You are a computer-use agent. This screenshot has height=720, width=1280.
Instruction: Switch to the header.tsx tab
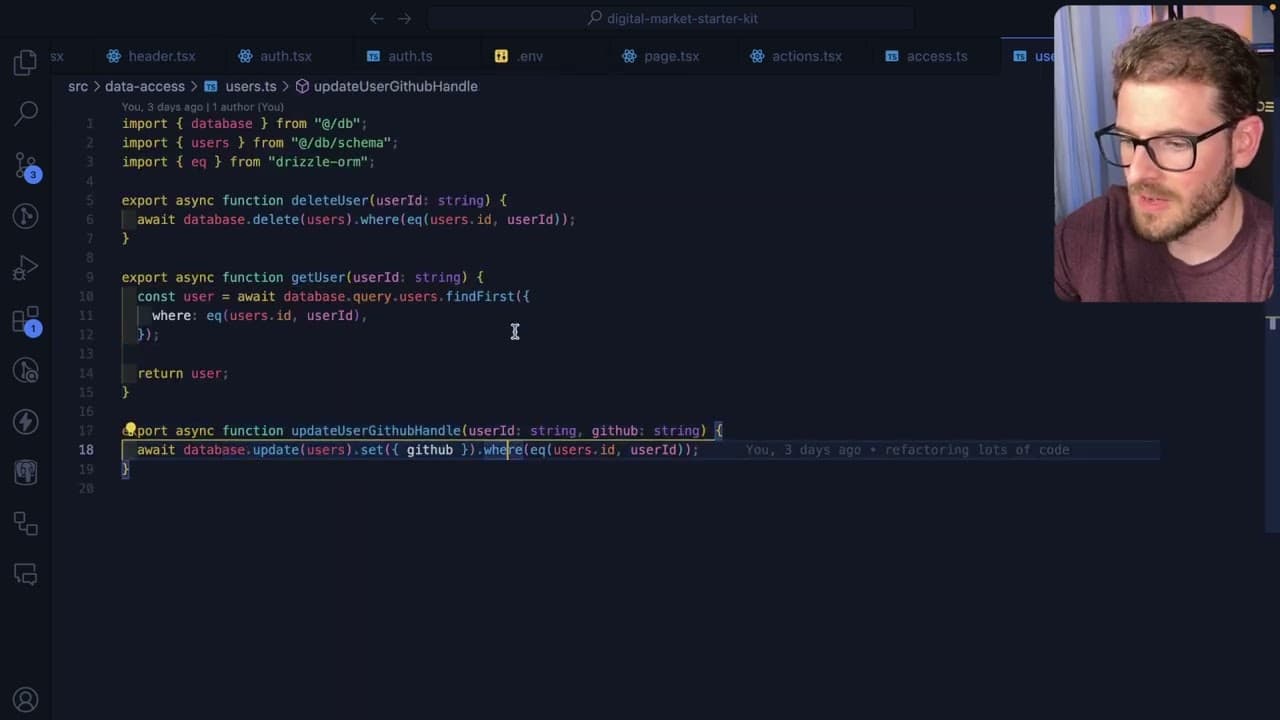pos(151,56)
